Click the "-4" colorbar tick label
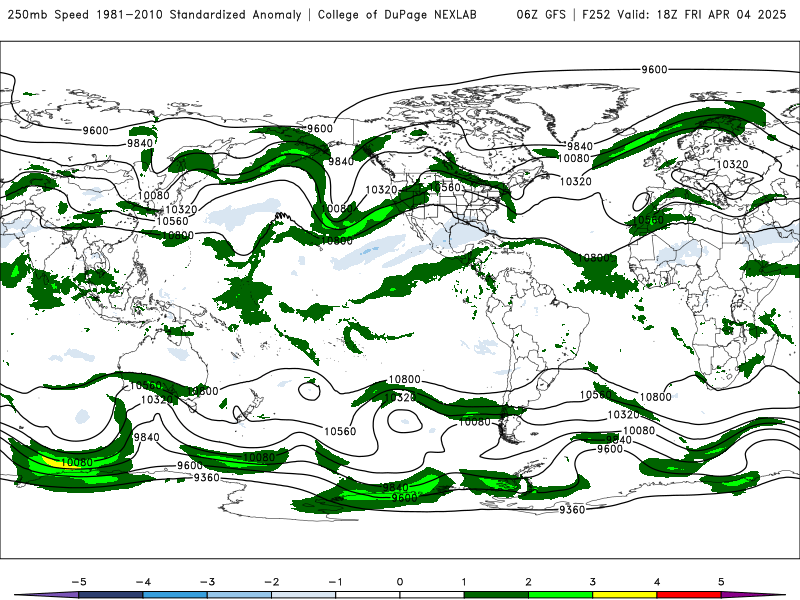The image size is (800, 600). (x=143, y=582)
